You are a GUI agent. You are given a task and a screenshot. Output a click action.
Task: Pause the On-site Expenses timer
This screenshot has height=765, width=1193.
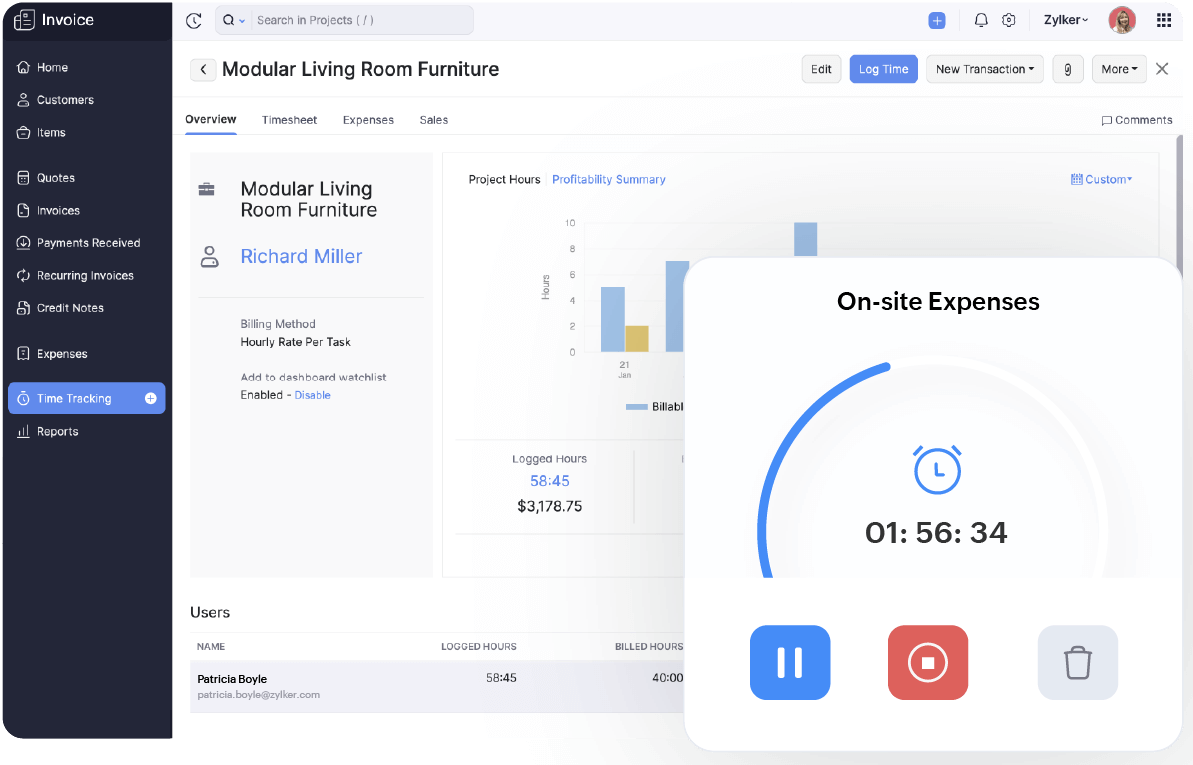(790, 662)
